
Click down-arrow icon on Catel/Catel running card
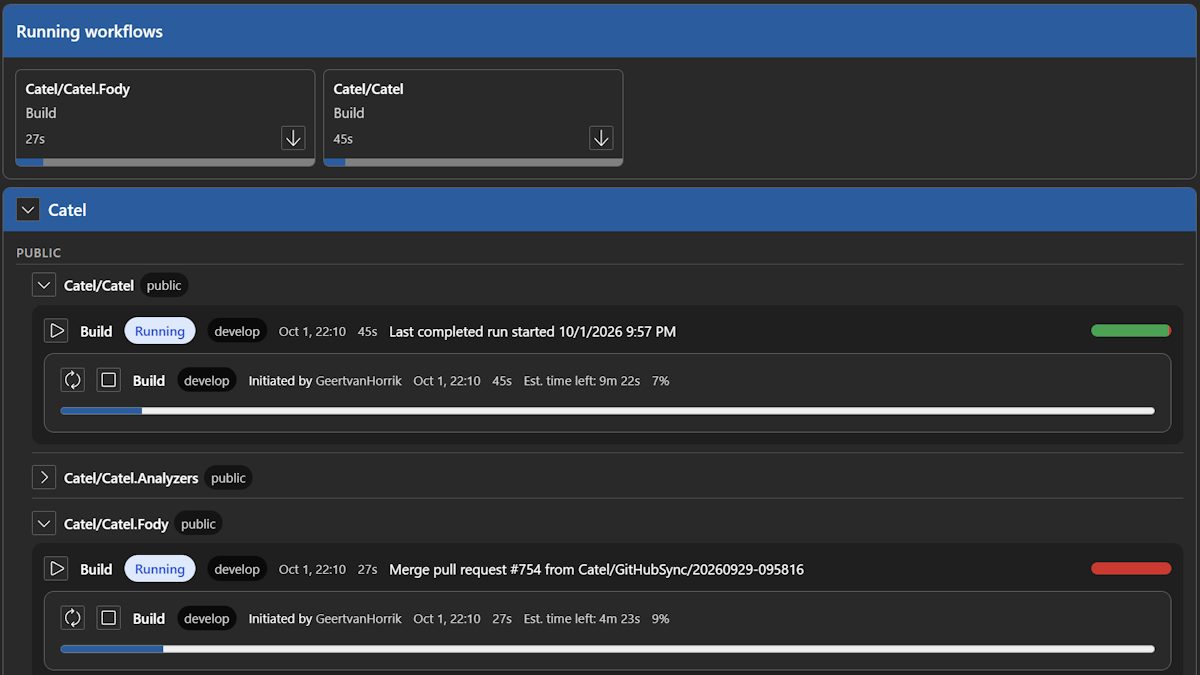click(x=601, y=138)
